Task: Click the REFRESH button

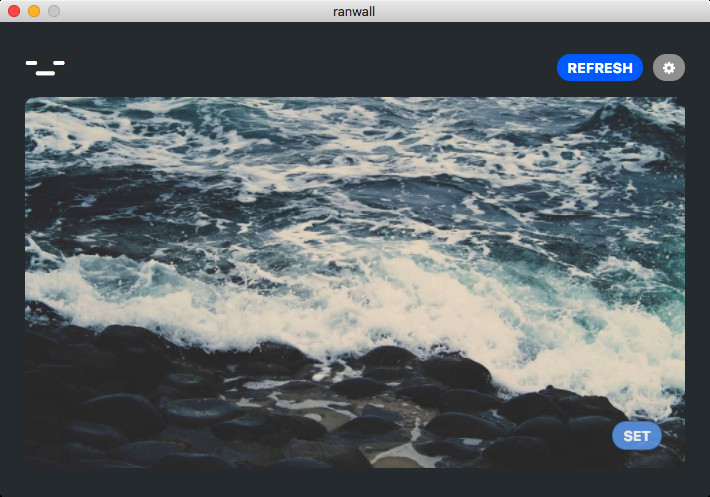Action: tap(600, 68)
